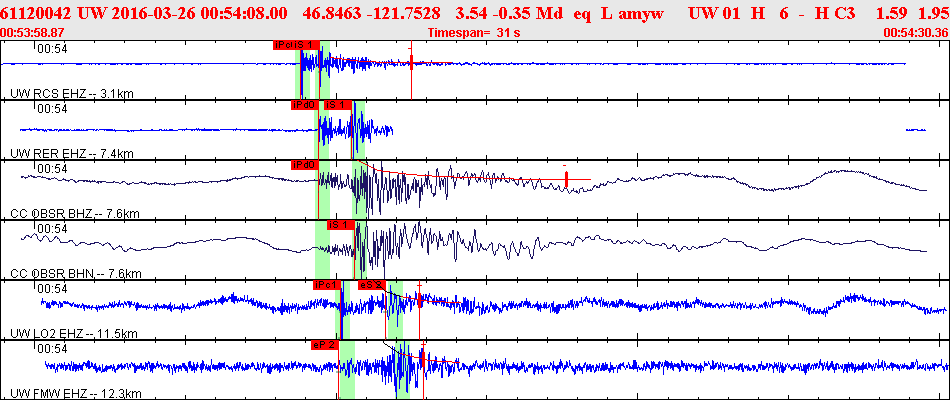Select station label UW LO2 EHZ -- 11.5km

[x=74, y=334]
